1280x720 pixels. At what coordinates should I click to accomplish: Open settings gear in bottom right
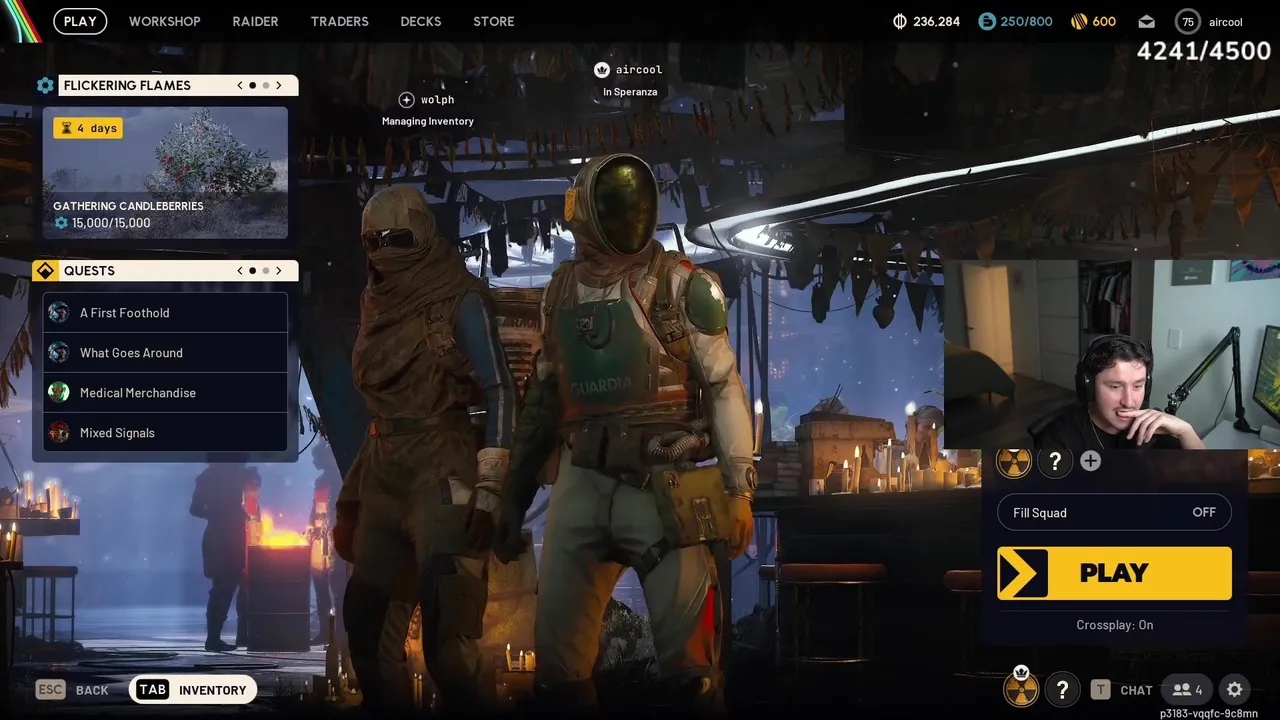pos(1235,690)
